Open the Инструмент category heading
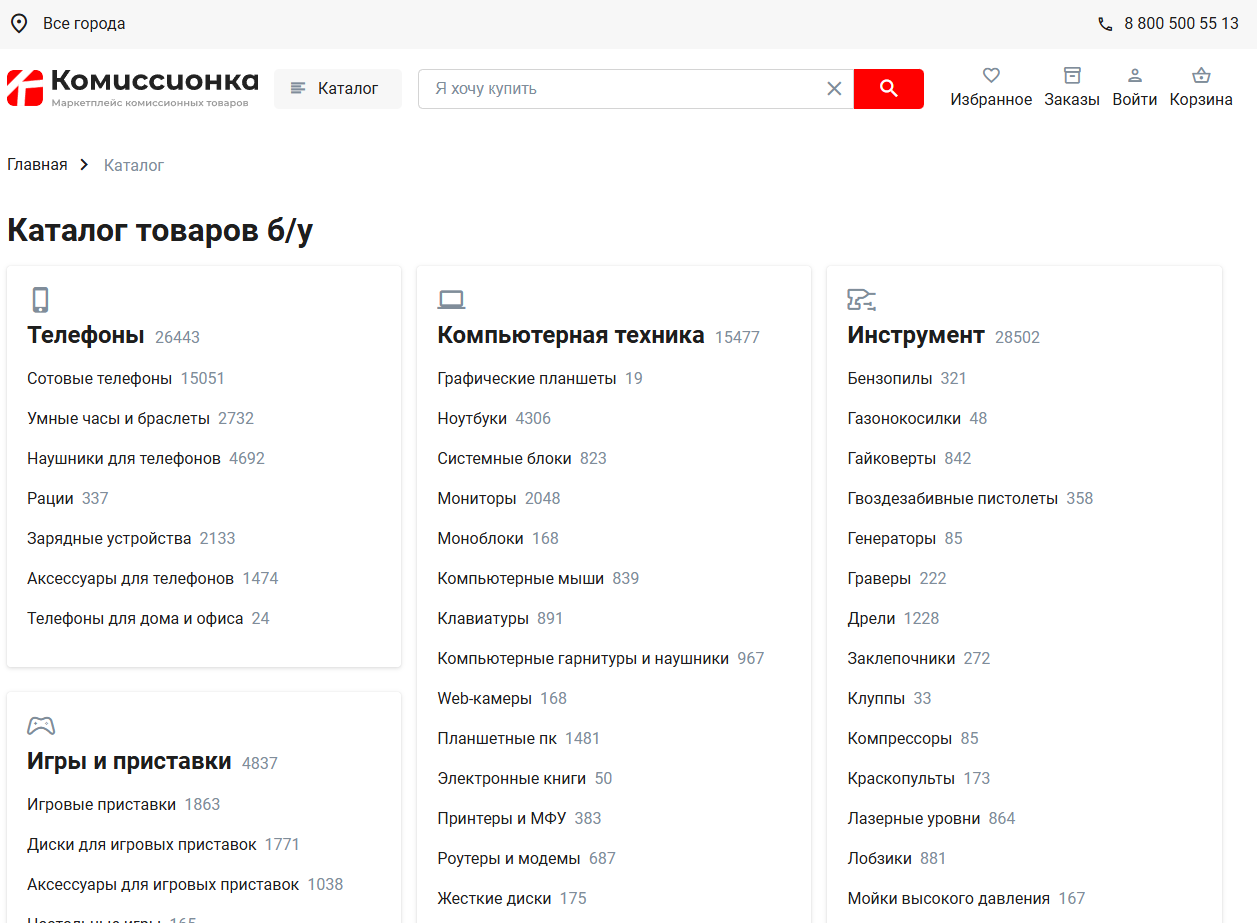Screen dimensions: 1257x923 click(x=916, y=335)
